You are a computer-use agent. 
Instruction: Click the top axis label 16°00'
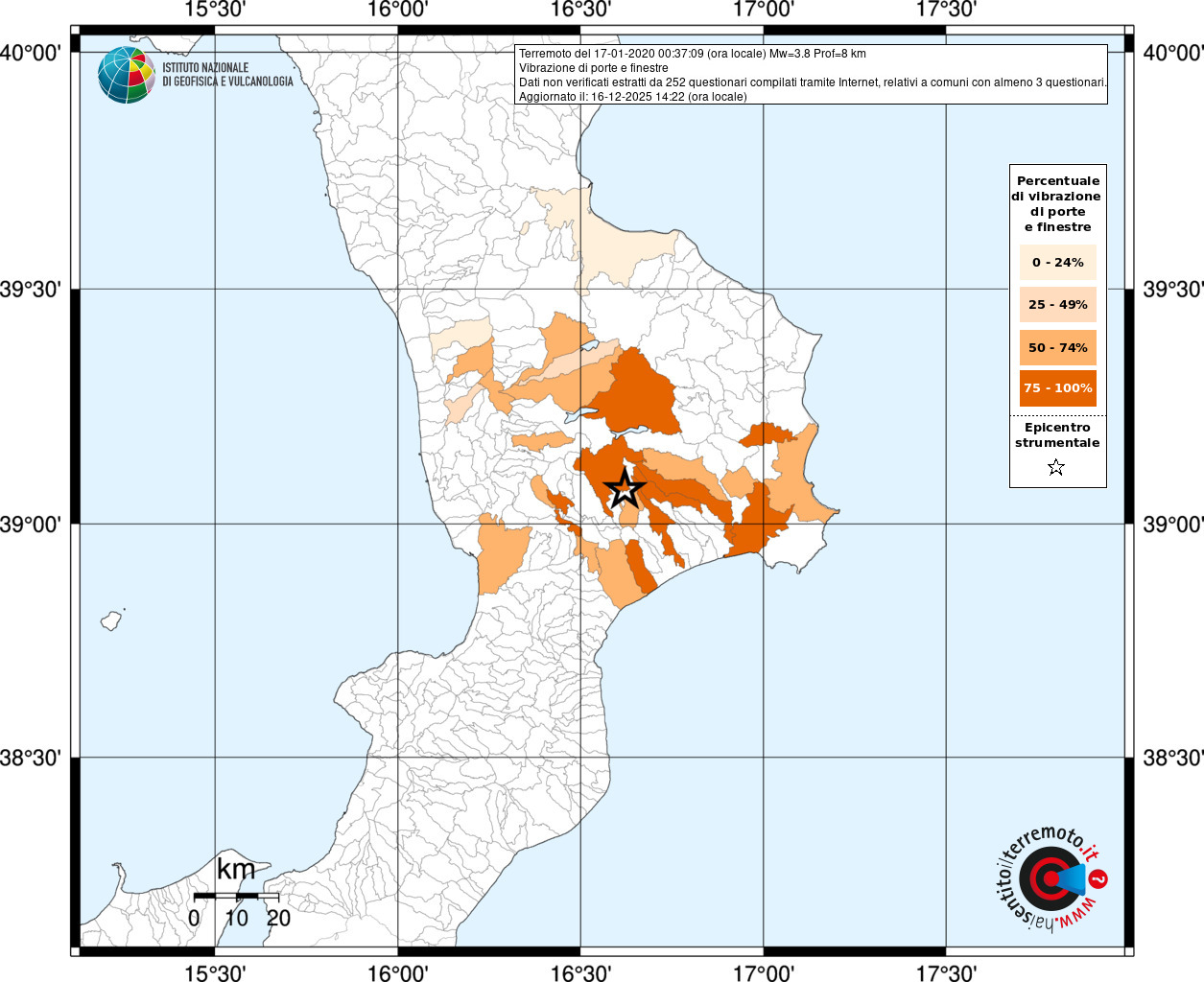(397, 10)
